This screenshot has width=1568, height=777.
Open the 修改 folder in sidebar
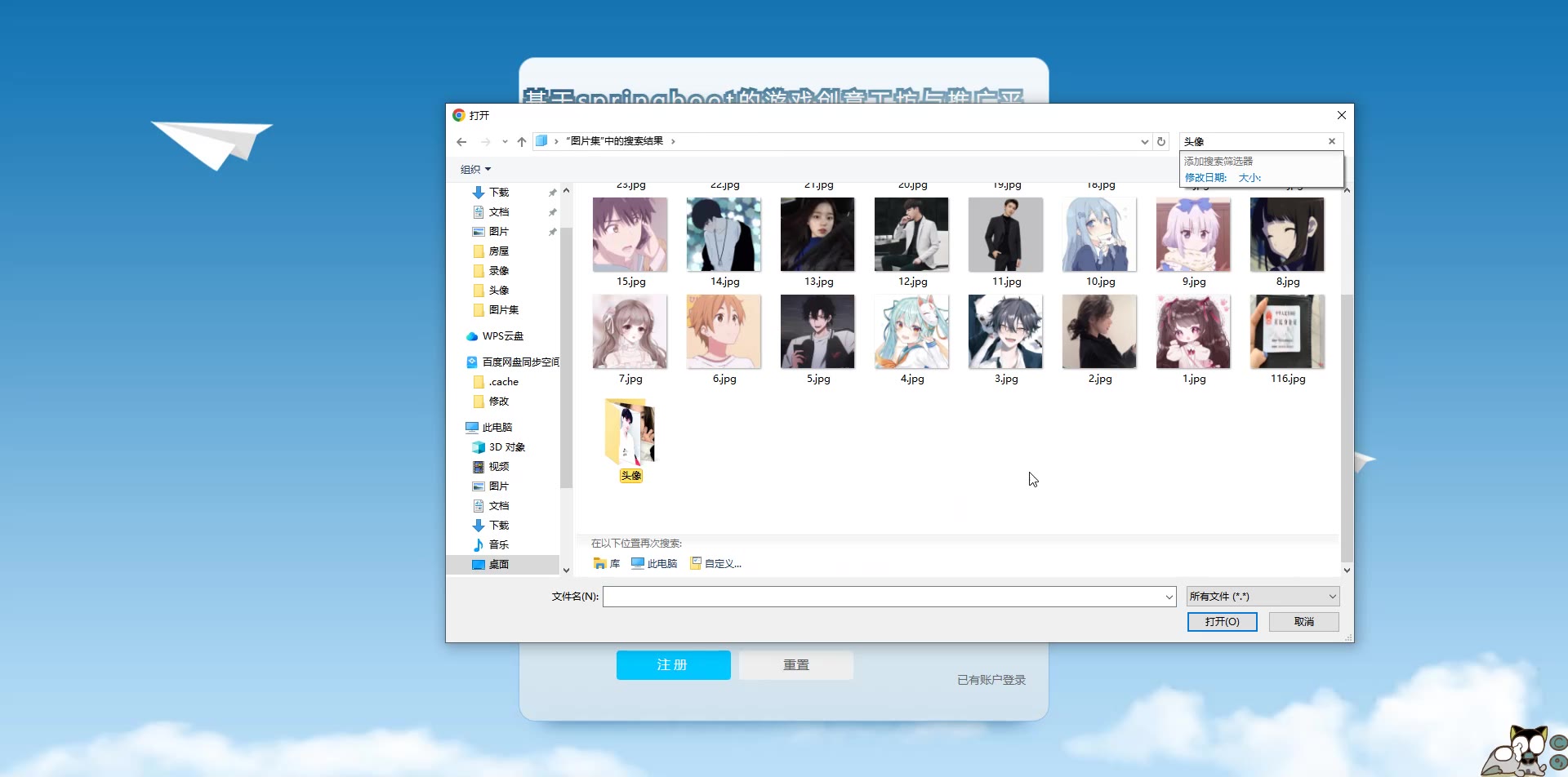point(499,402)
